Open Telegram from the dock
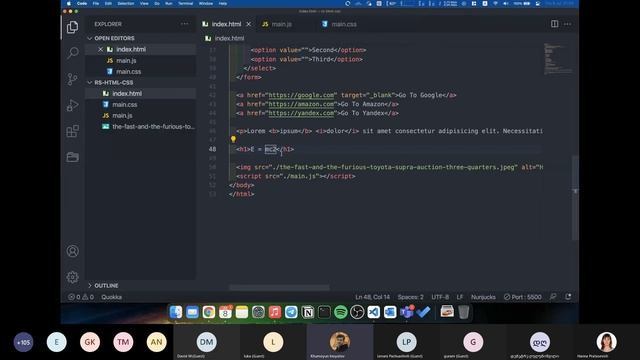This screenshot has width=640, height=360. click(291, 312)
